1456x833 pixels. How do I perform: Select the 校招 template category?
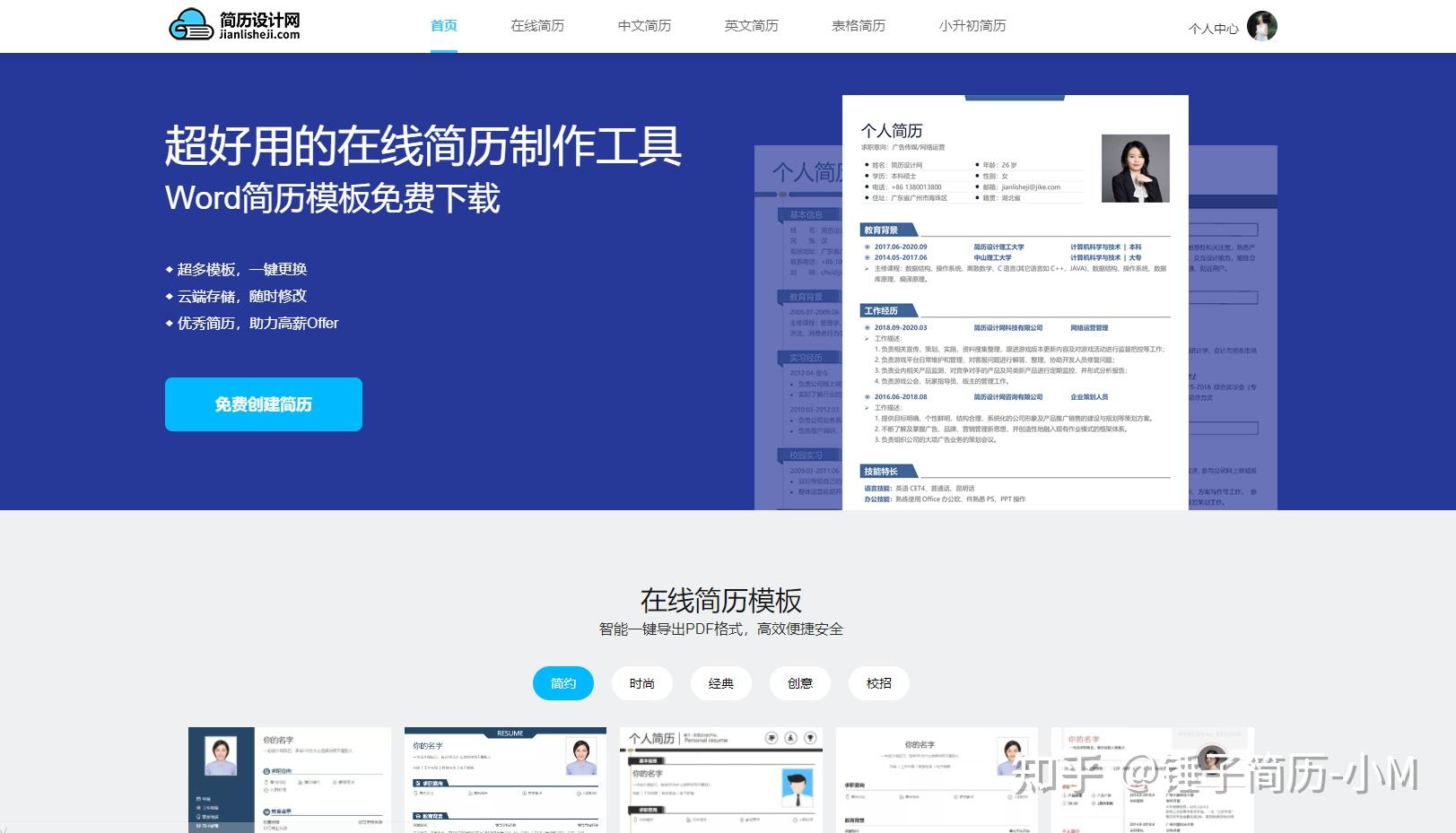[x=879, y=683]
